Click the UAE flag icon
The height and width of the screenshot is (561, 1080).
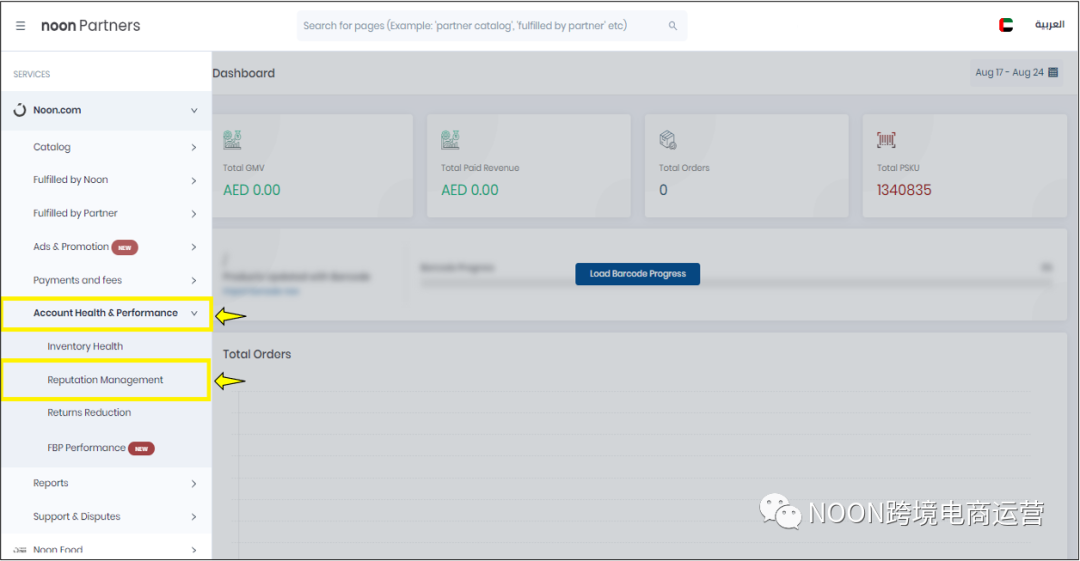[x=1006, y=25]
